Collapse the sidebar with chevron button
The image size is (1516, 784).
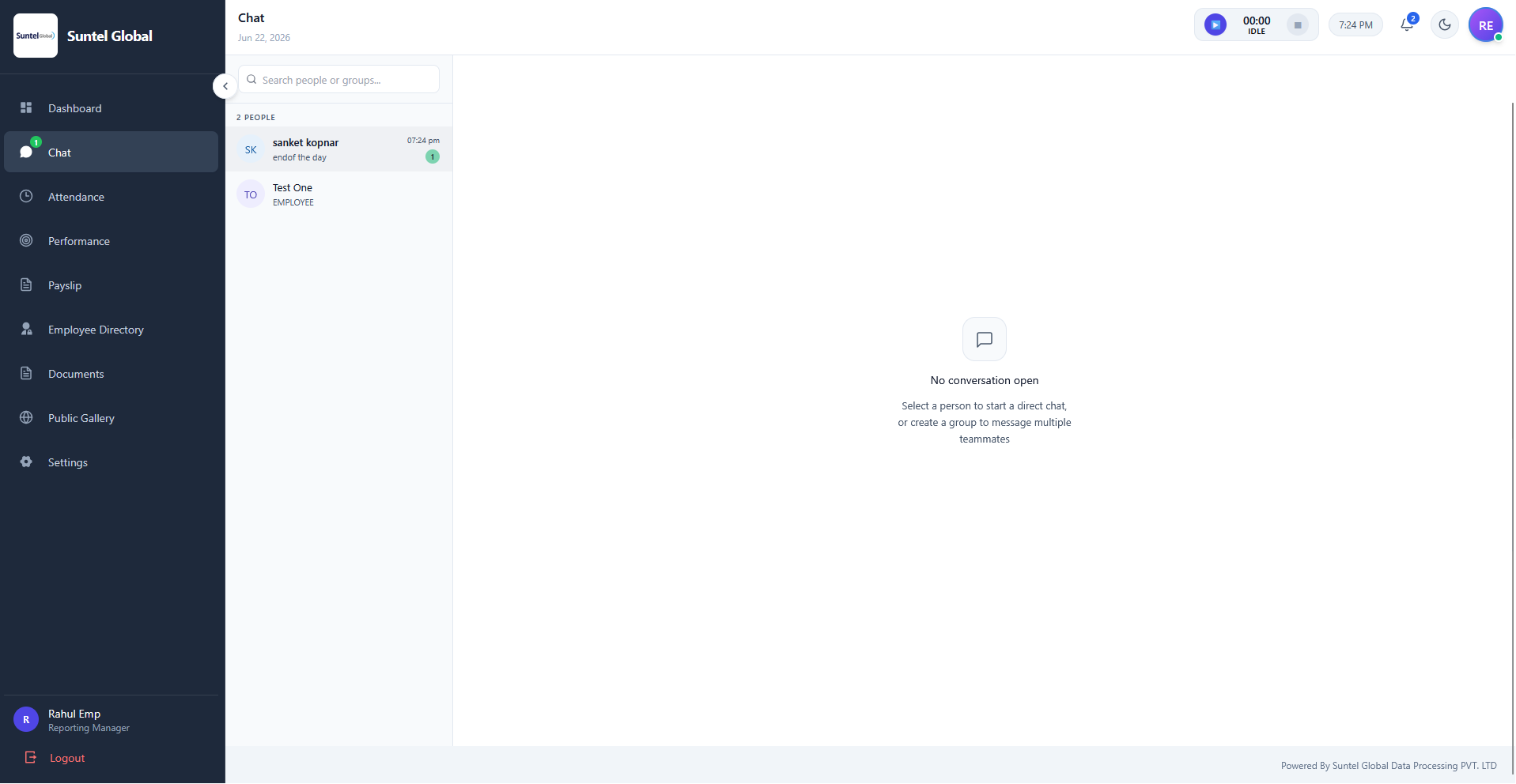point(225,86)
